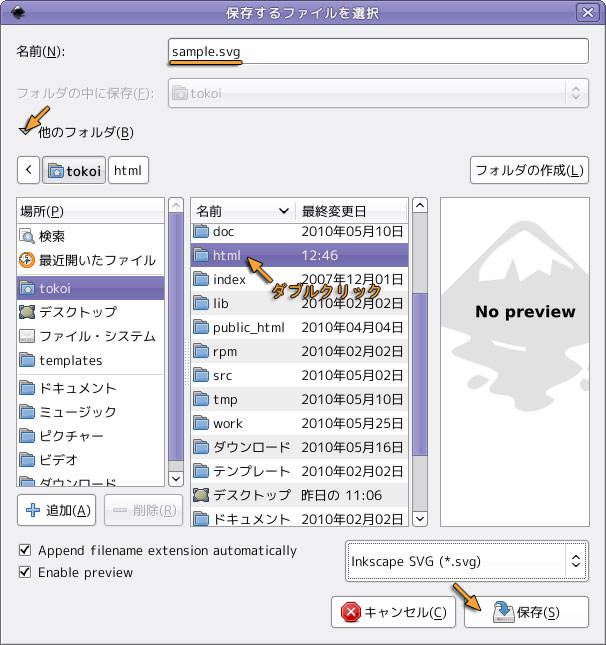Open the tokoi home folder in Places
This screenshot has height=645, width=606.
pos(27,288)
